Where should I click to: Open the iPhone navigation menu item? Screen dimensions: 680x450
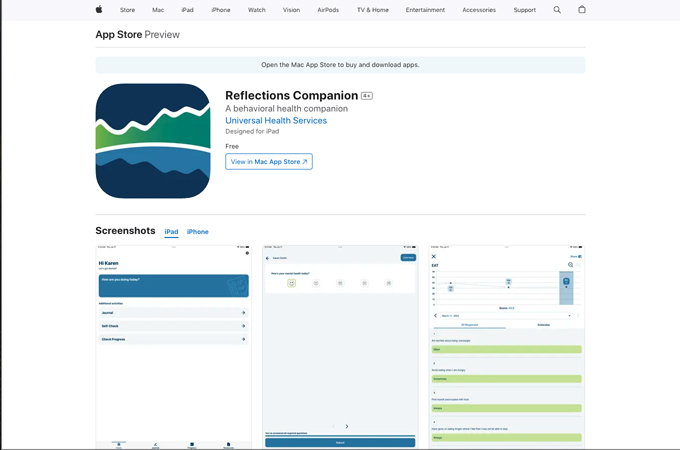[221, 10]
